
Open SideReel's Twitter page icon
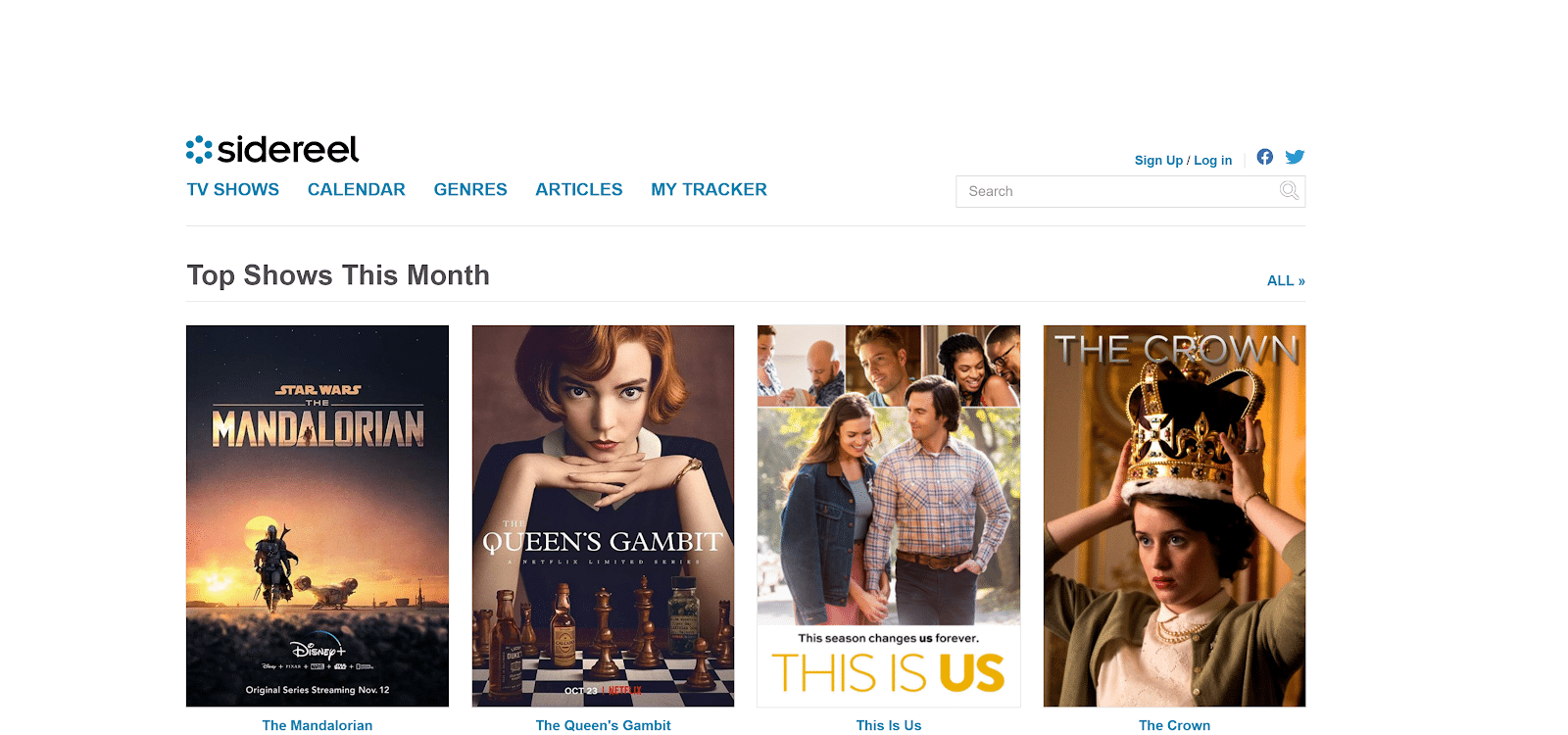[1295, 157]
